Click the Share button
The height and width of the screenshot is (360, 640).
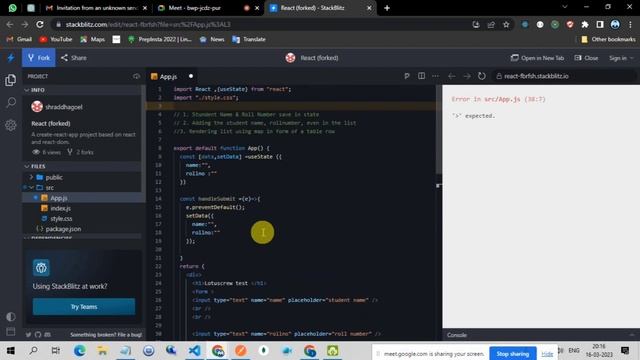point(74,58)
